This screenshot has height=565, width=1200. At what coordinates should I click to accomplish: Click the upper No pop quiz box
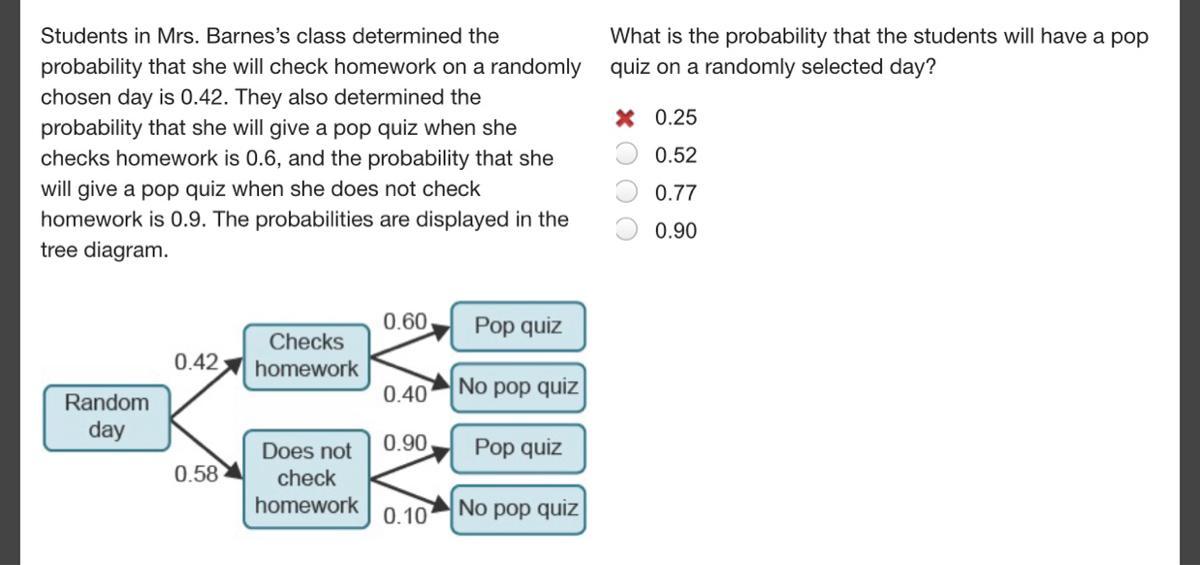pyautogui.click(x=517, y=387)
